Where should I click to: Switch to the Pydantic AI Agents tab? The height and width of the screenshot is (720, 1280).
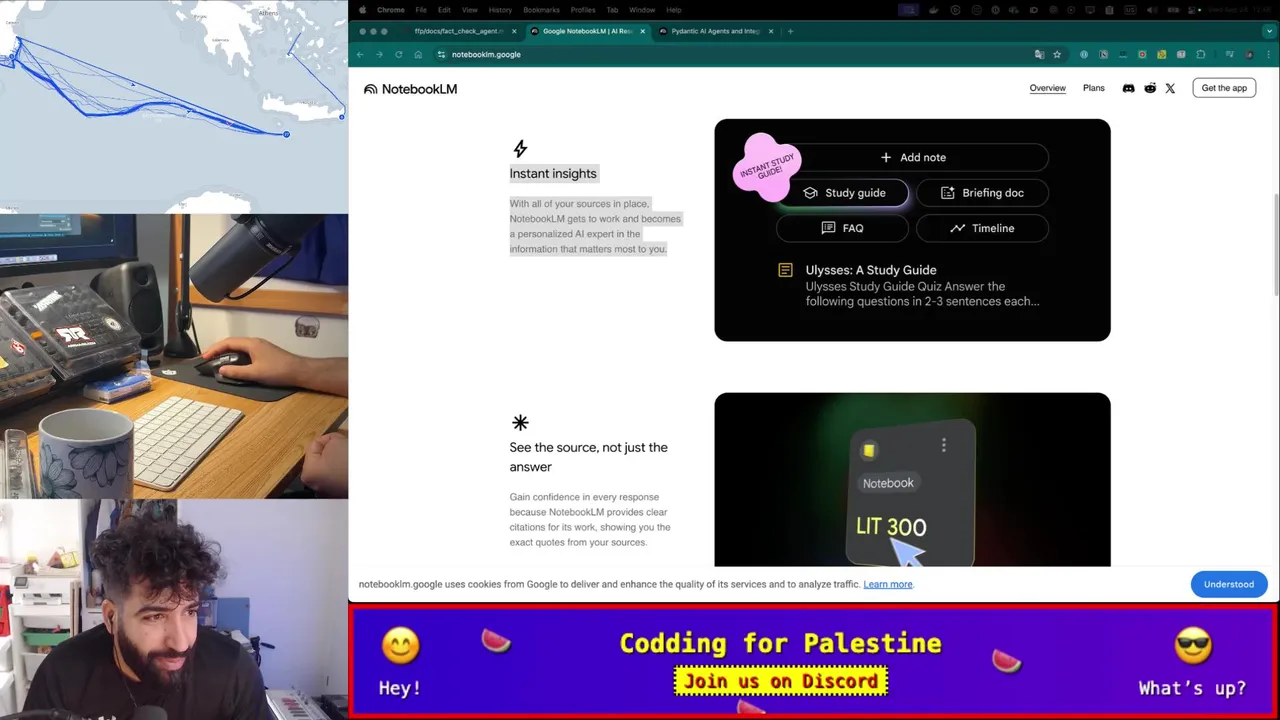[x=716, y=31]
